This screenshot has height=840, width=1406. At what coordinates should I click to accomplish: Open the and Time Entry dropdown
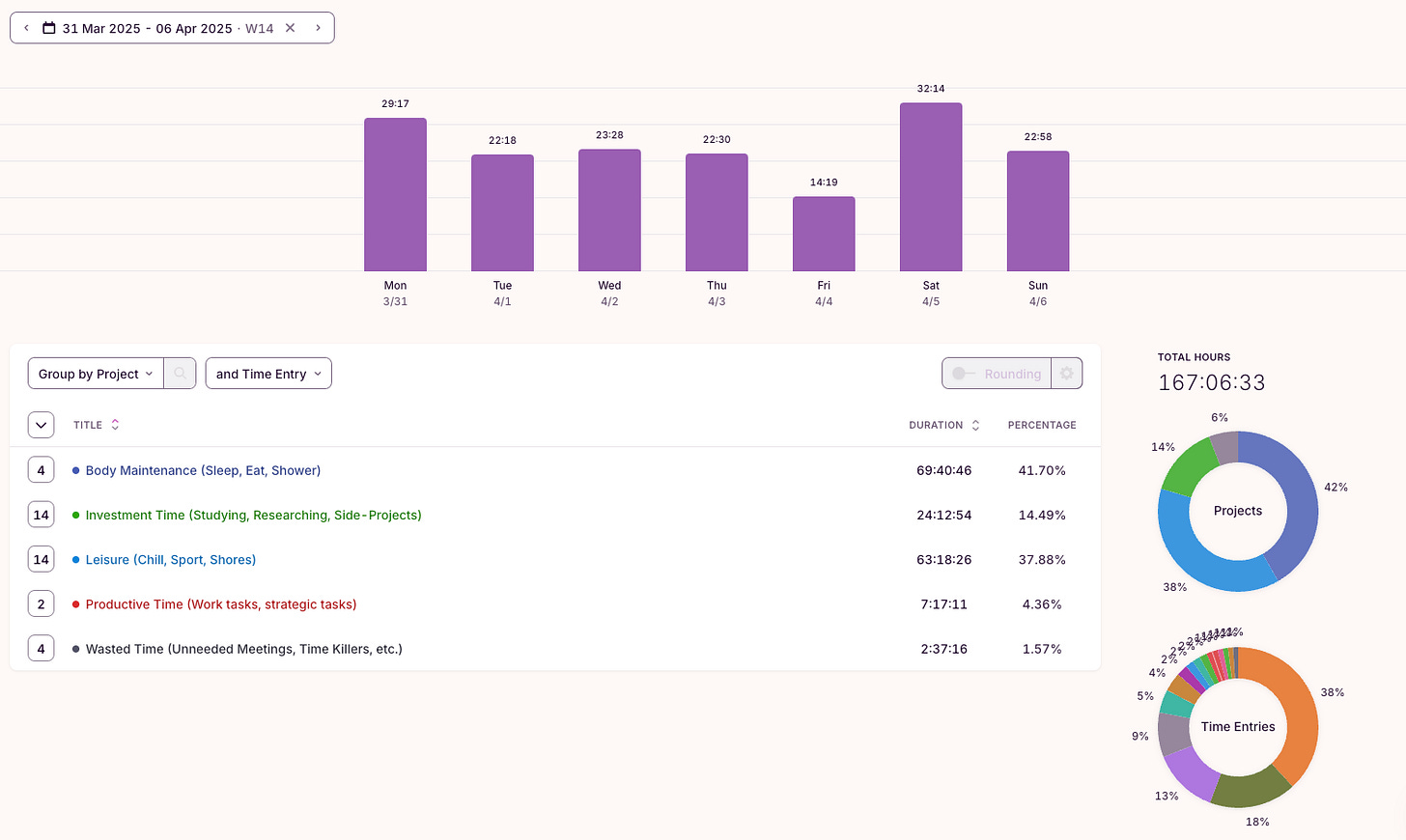point(268,374)
